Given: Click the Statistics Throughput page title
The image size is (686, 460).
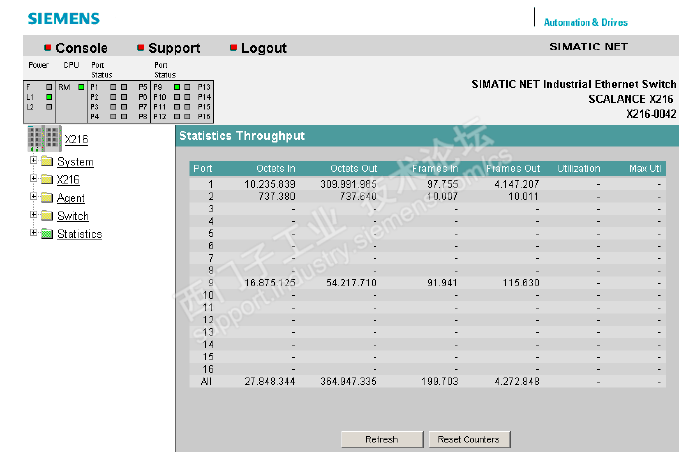Looking at the screenshot, I should (x=242, y=136).
